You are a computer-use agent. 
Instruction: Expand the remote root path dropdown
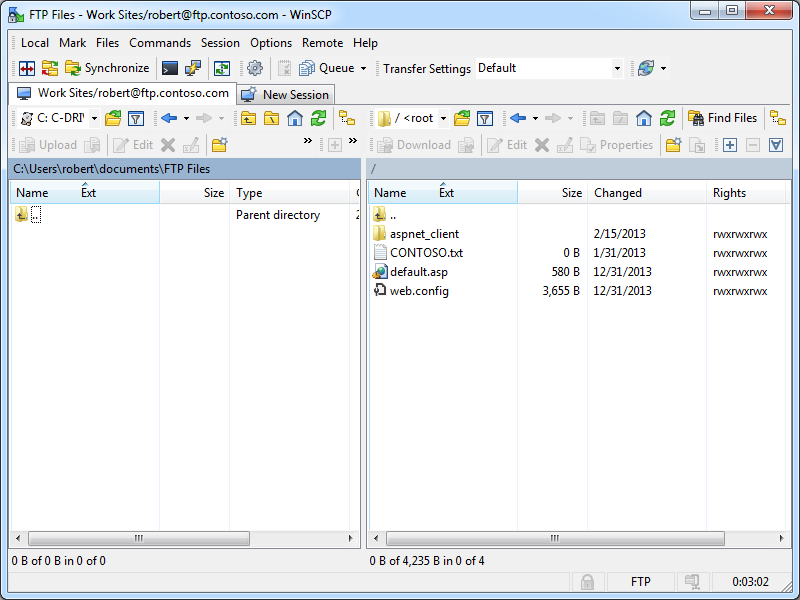(x=443, y=118)
